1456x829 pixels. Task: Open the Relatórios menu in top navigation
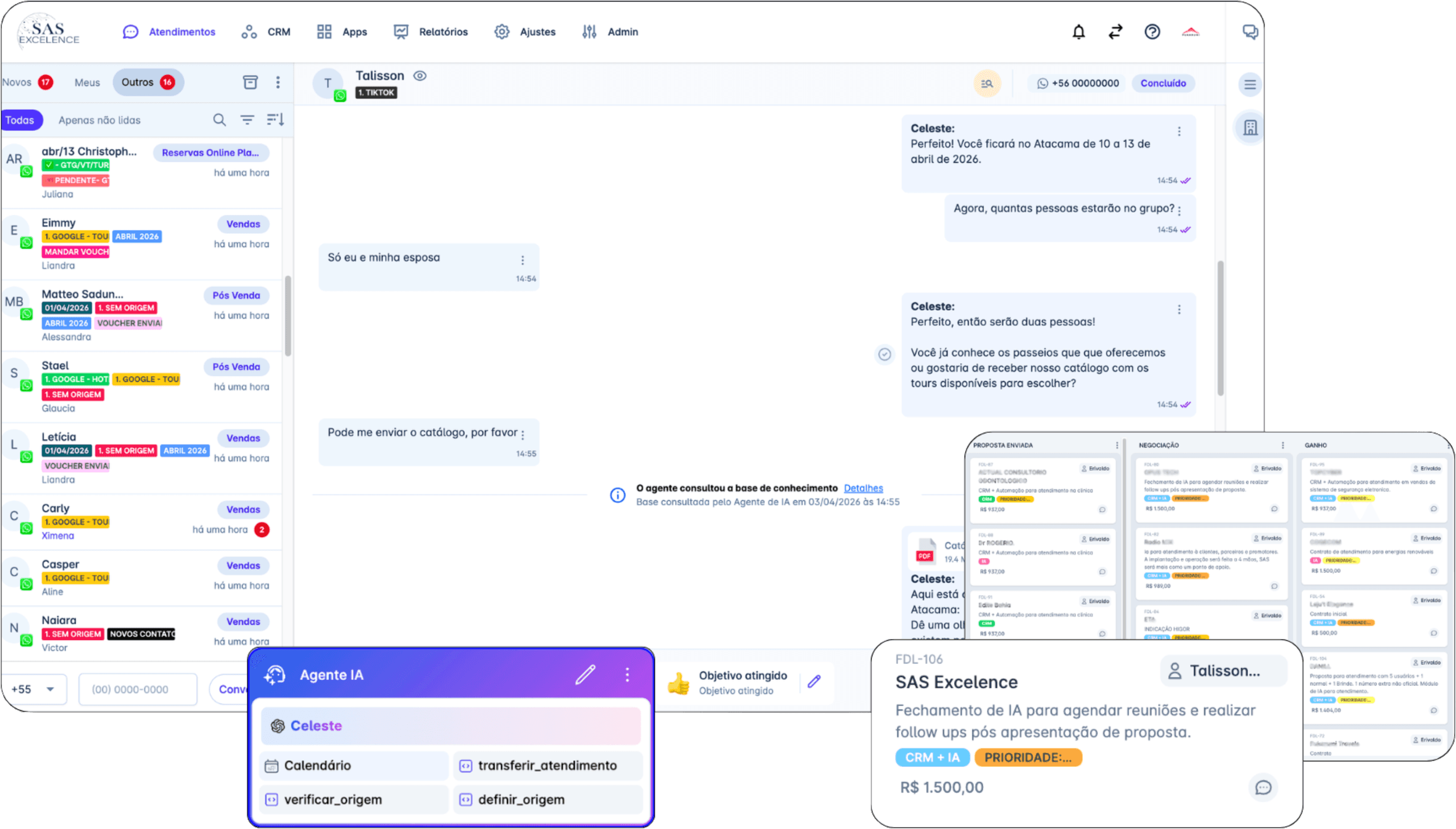point(443,32)
